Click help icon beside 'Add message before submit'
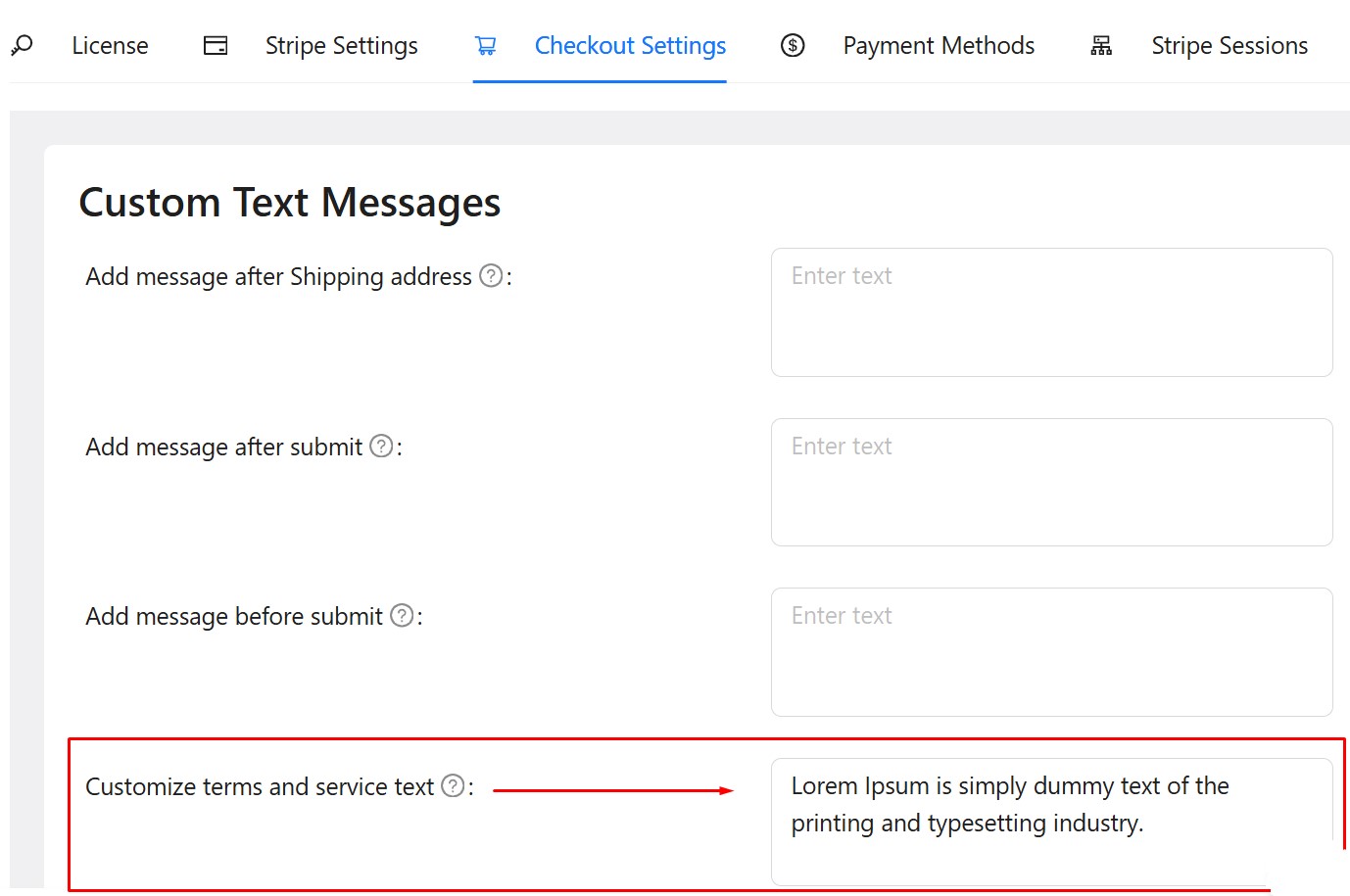Image resolution: width=1350 pixels, height=896 pixels. pos(402,616)
